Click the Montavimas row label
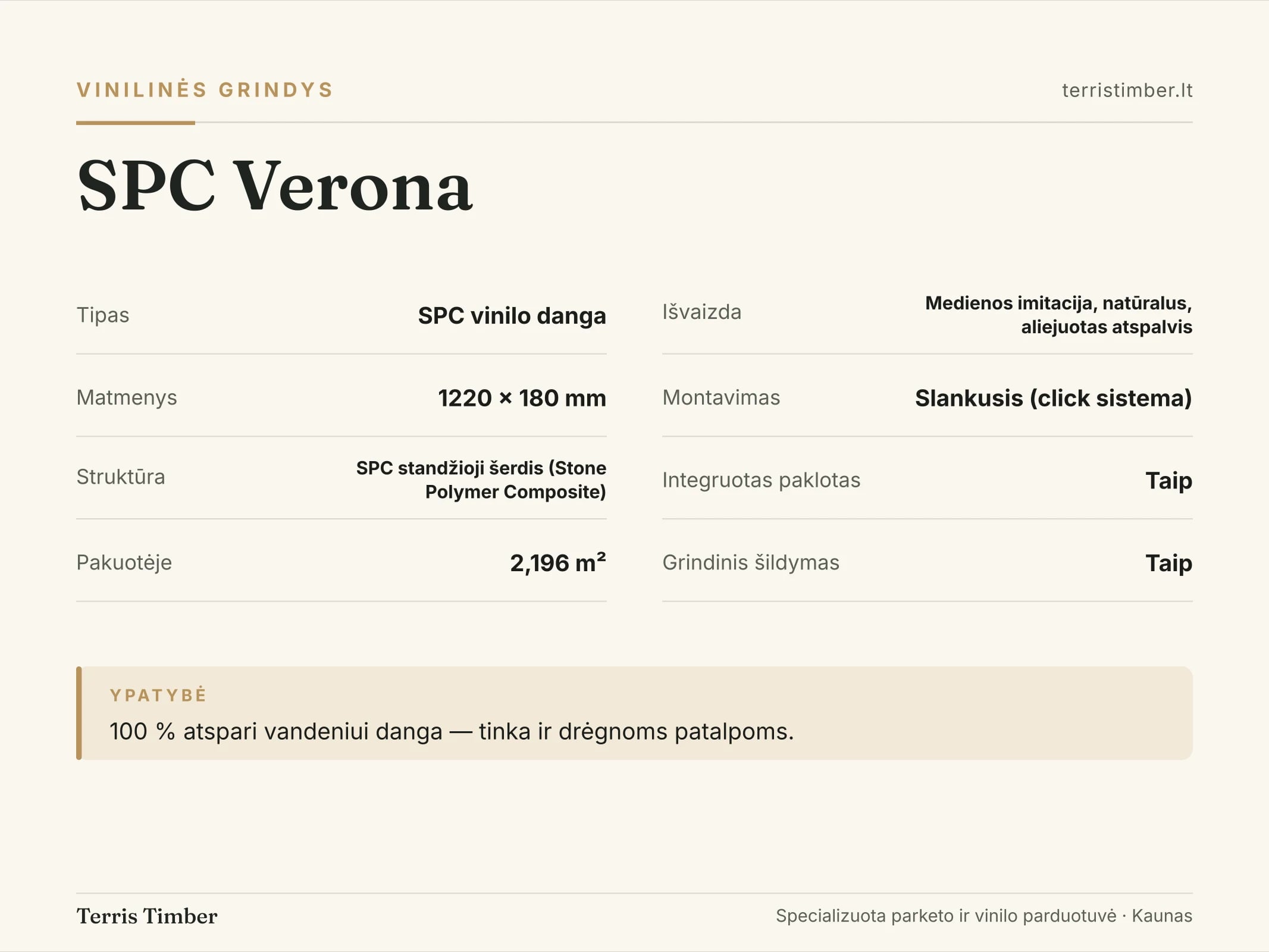The width and height of the screenshot is (1269, 952). 721,397
